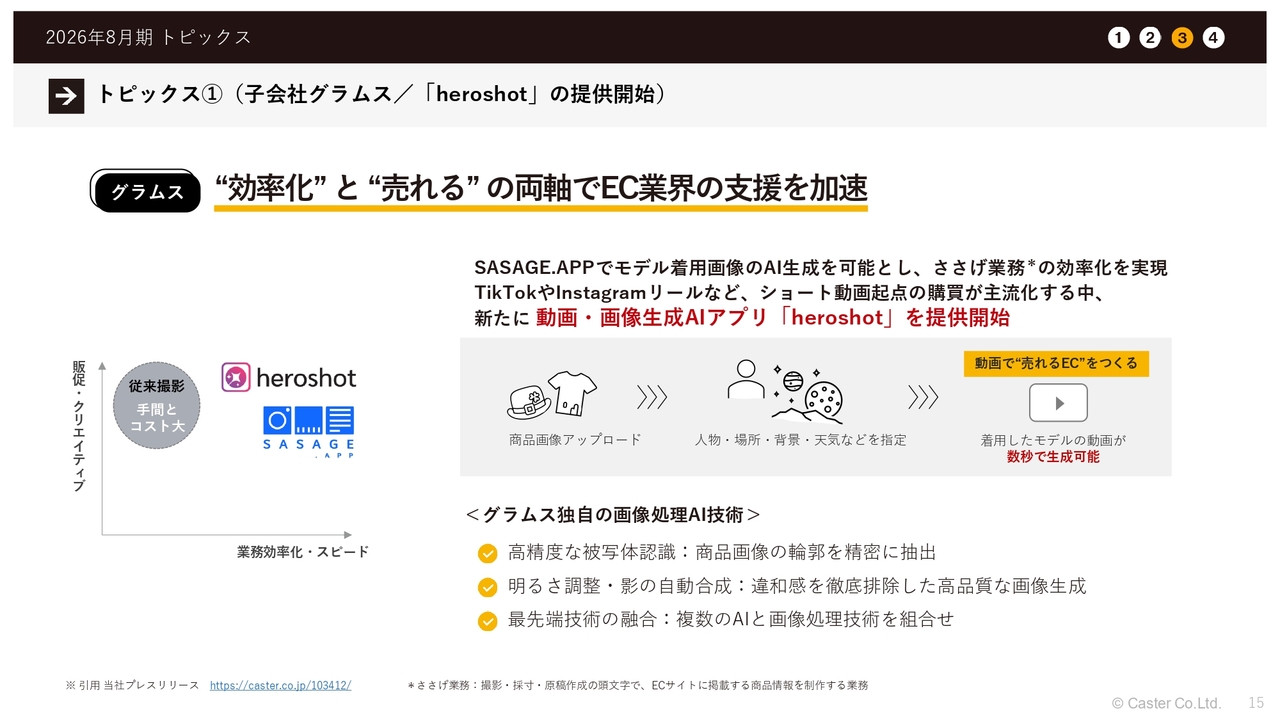Screen dimensions: 1280x720
Task: Click the second triple chevron before video
Action: [922, 398]
